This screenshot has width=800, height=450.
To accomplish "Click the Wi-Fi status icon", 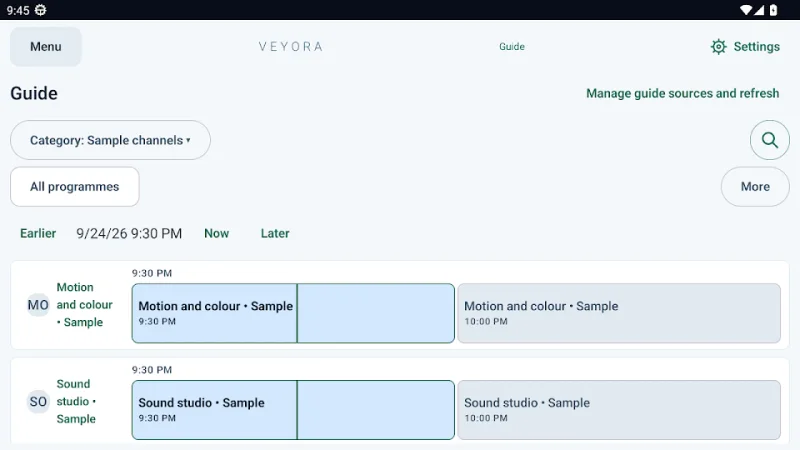I will pos(746,10).
